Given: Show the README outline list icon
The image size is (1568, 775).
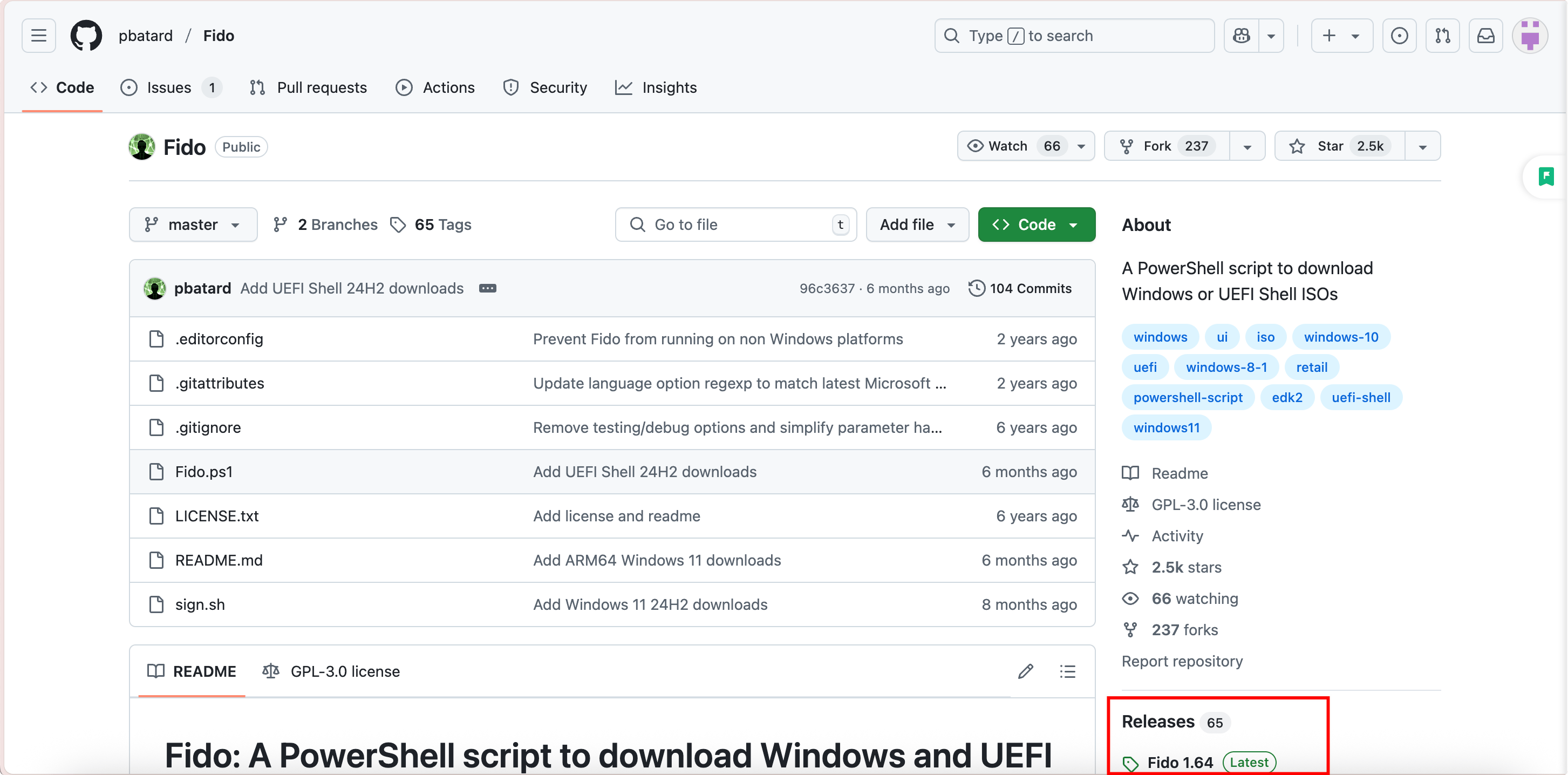Looking at the screenshot, I should click(x=1068, y=671).
